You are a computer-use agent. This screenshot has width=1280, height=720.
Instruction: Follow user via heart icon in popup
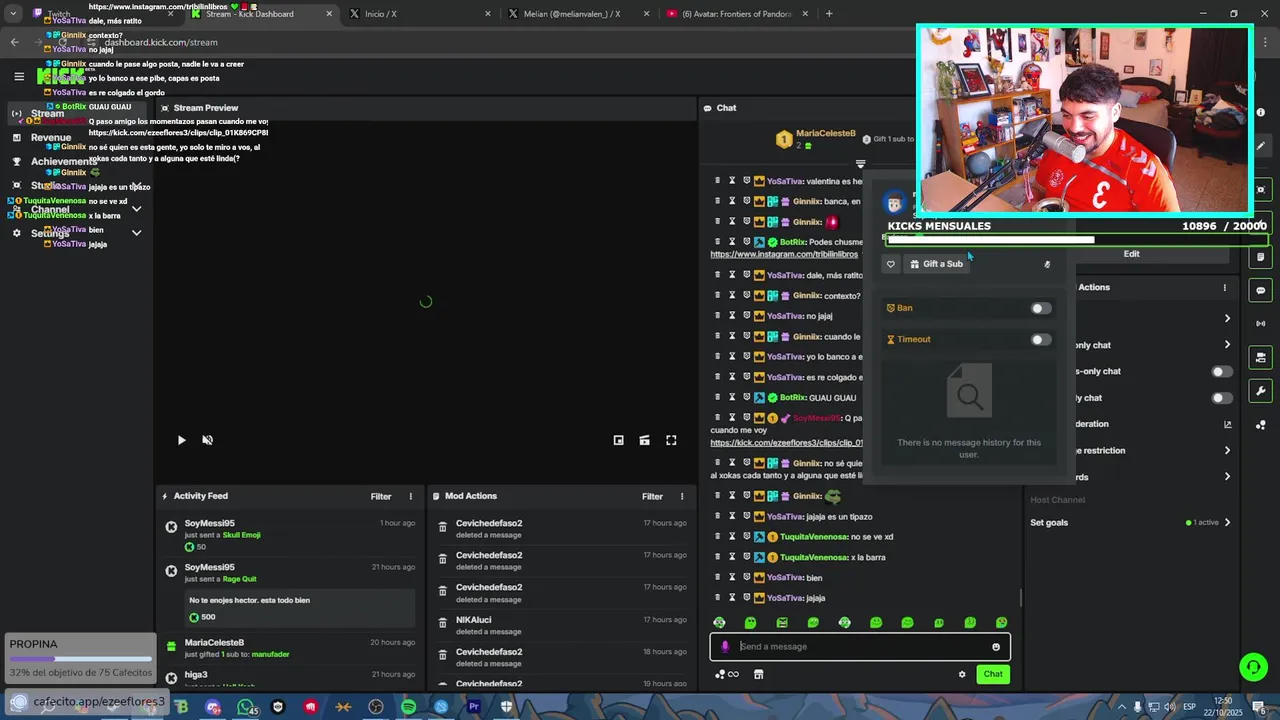(x=891, y=264)
